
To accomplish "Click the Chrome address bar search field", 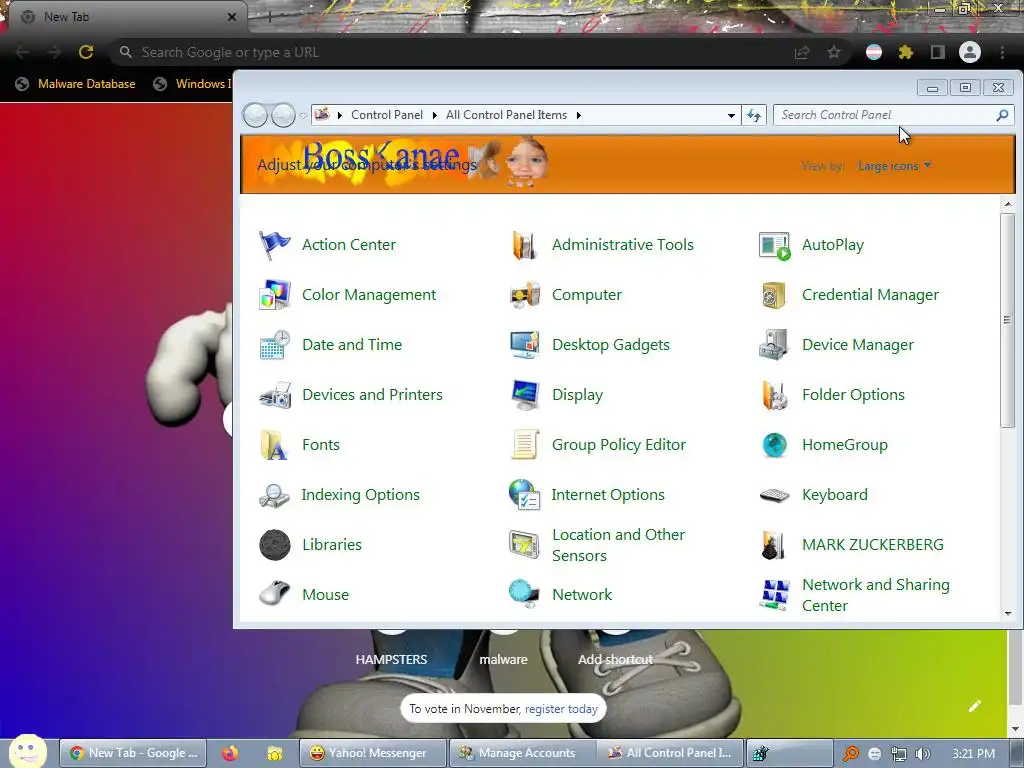I will tap(451, 52).
